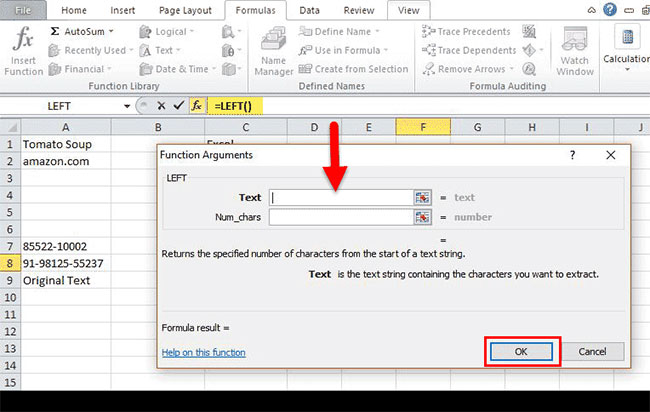Click the Text argument input field
650x412 pixels.
tap(341, 198)
